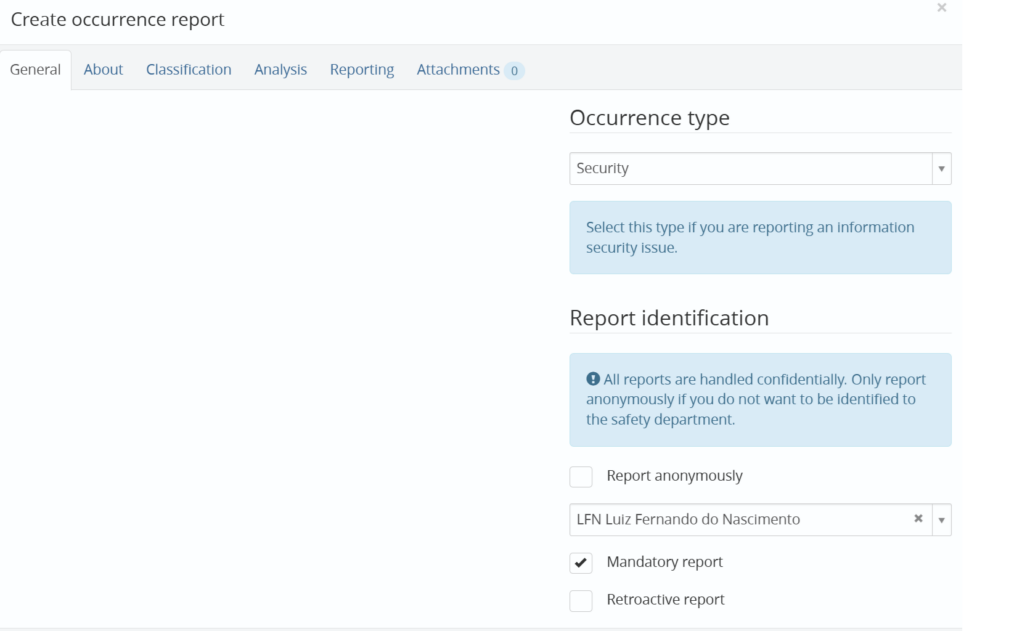
Task: Select the General tab
Action: [x=35, y=70]
